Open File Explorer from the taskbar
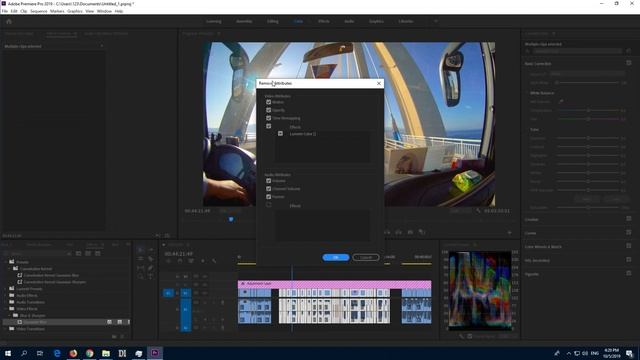The image size is (640, 360). 106,353
